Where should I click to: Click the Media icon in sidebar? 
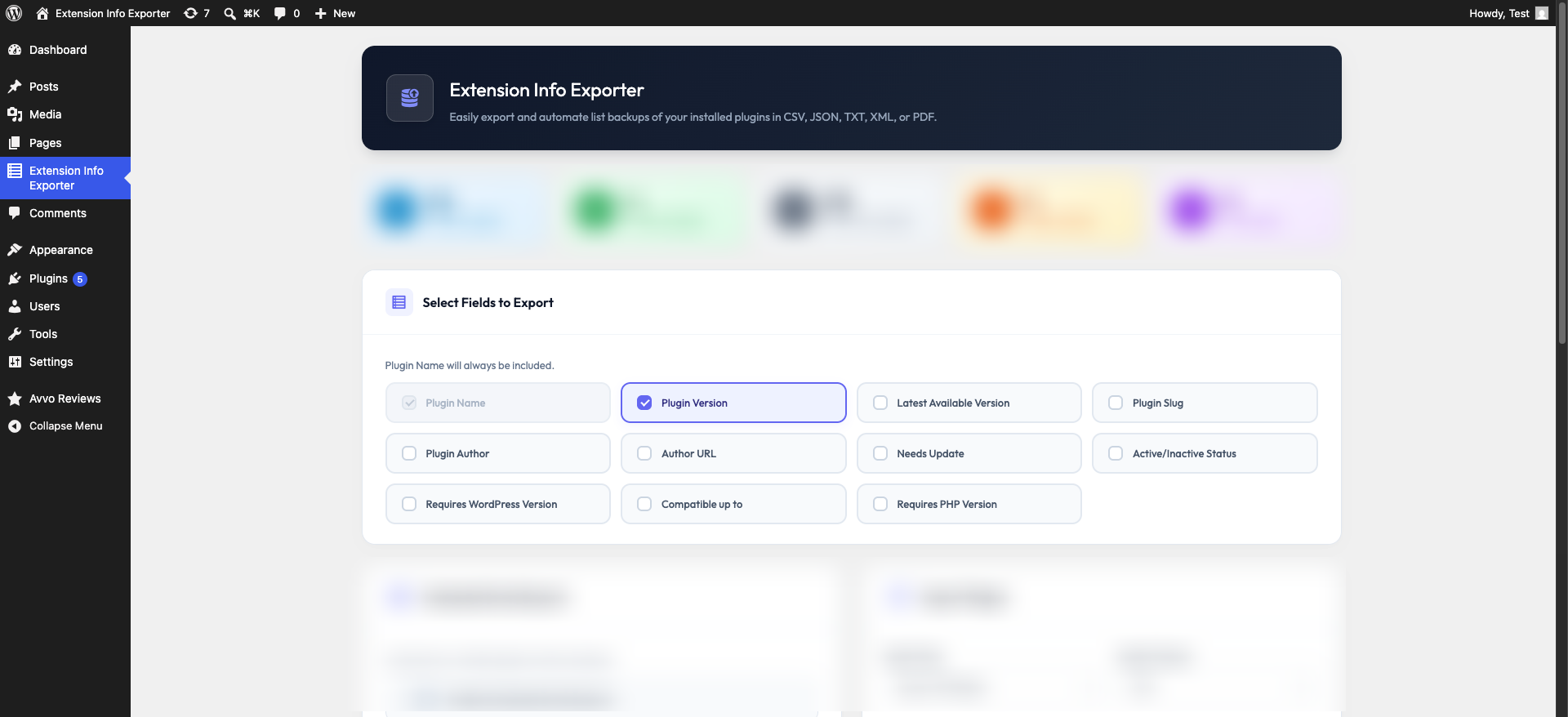pyautogui.click(x=15, y=114)
